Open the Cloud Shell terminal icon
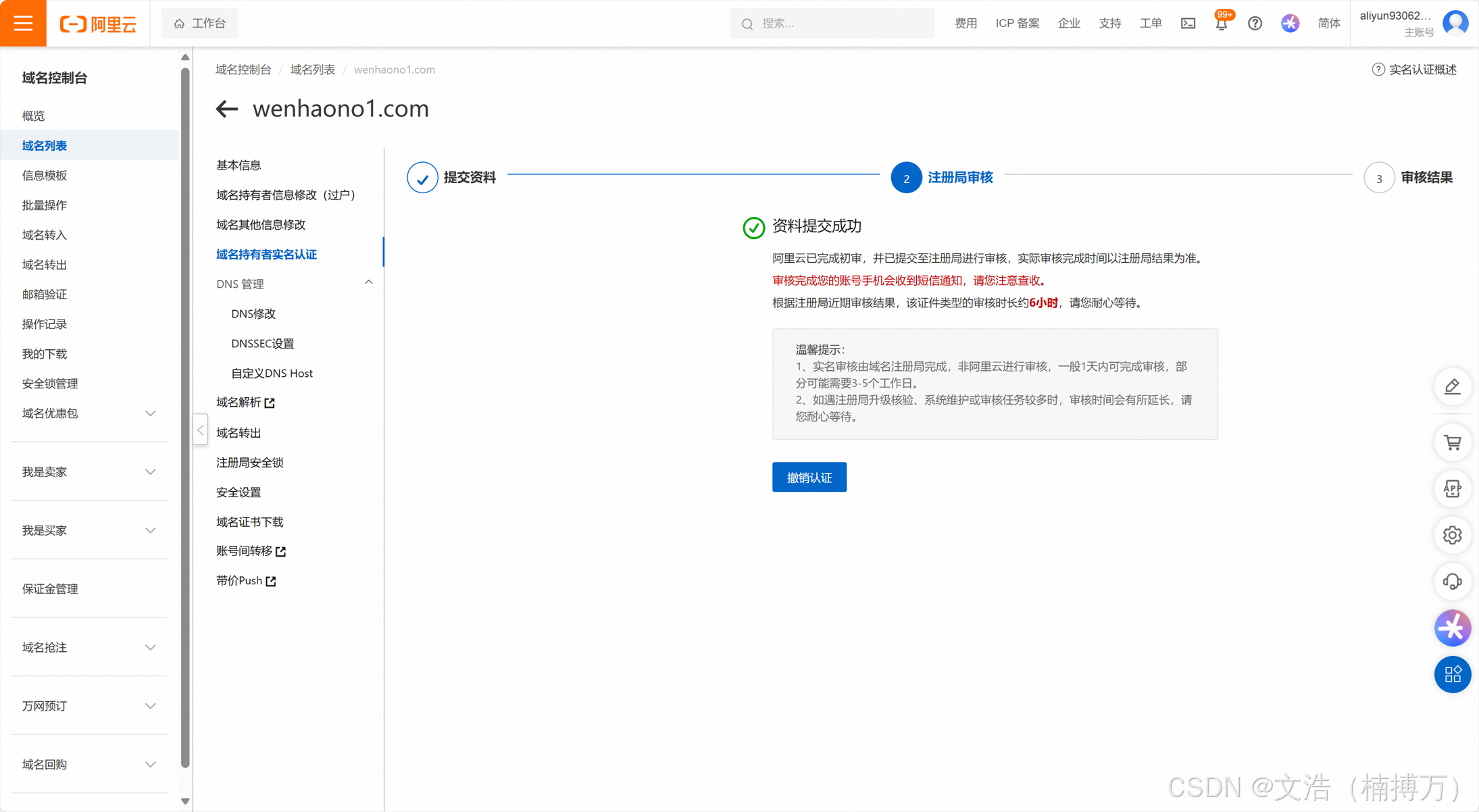1479x812 pixels. 1188,24
